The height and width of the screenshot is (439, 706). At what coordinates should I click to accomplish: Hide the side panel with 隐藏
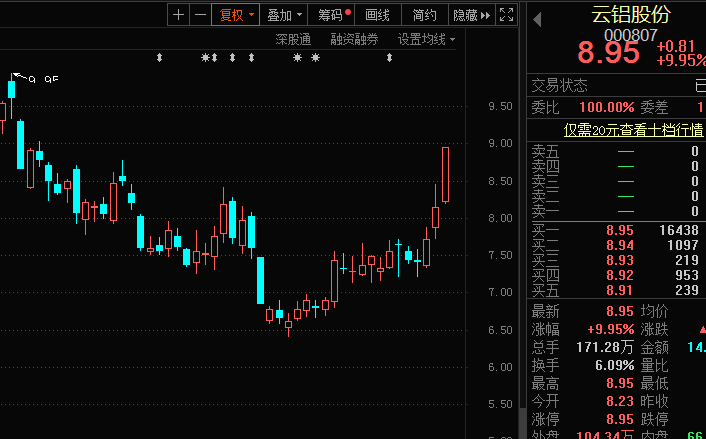(x=470, y=15)
